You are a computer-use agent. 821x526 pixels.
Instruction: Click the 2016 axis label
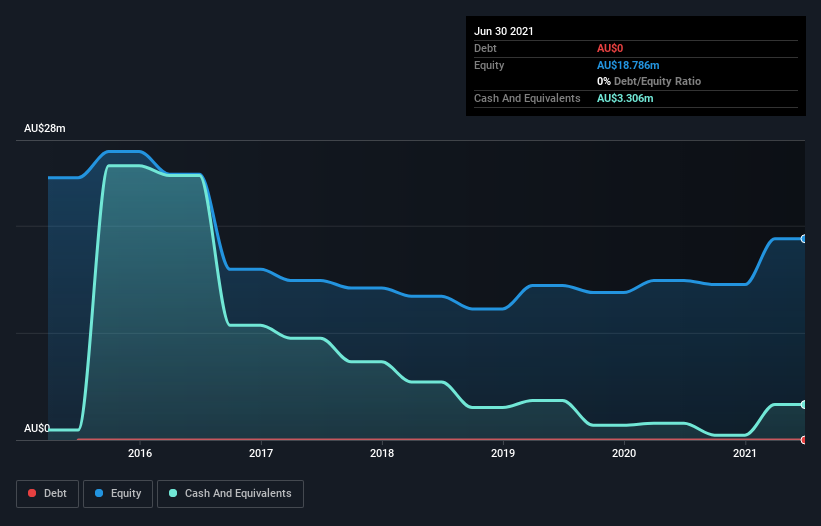[140, 453]
